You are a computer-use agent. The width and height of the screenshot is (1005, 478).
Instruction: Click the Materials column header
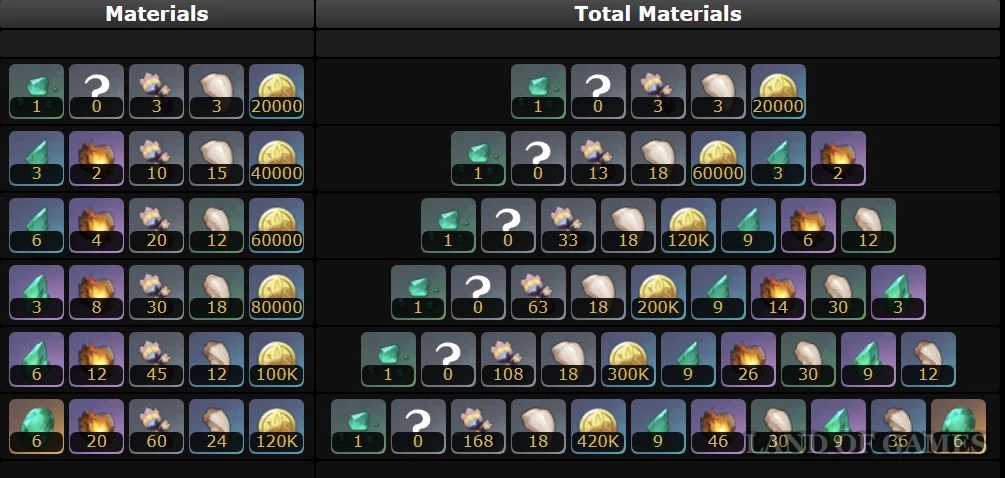coord(157,13)
